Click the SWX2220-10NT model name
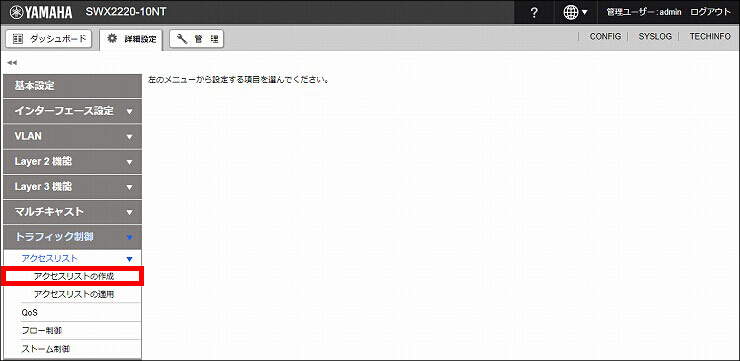 (x=126, y=12)
